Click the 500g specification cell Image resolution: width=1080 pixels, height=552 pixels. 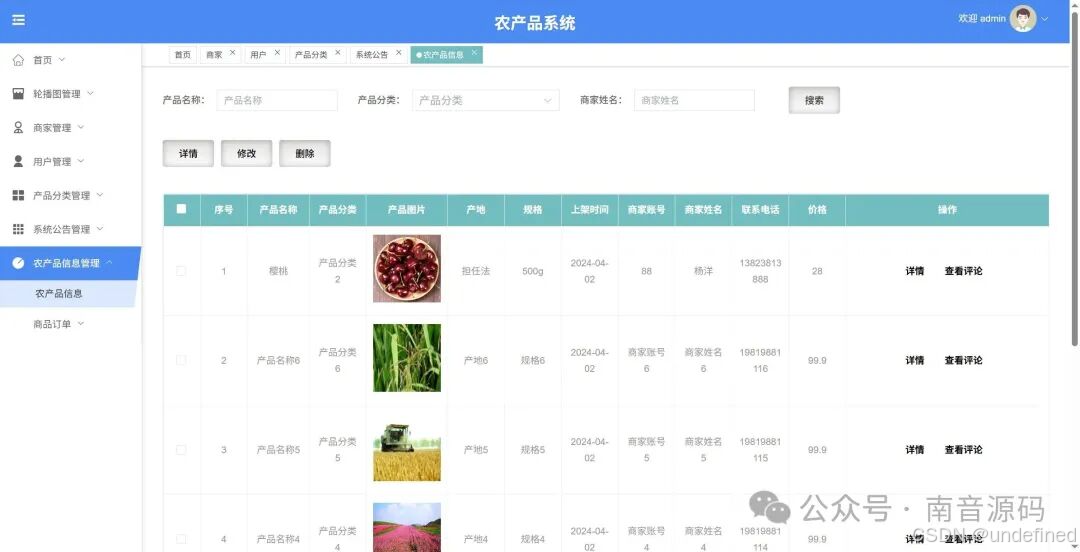pos(532,271)
